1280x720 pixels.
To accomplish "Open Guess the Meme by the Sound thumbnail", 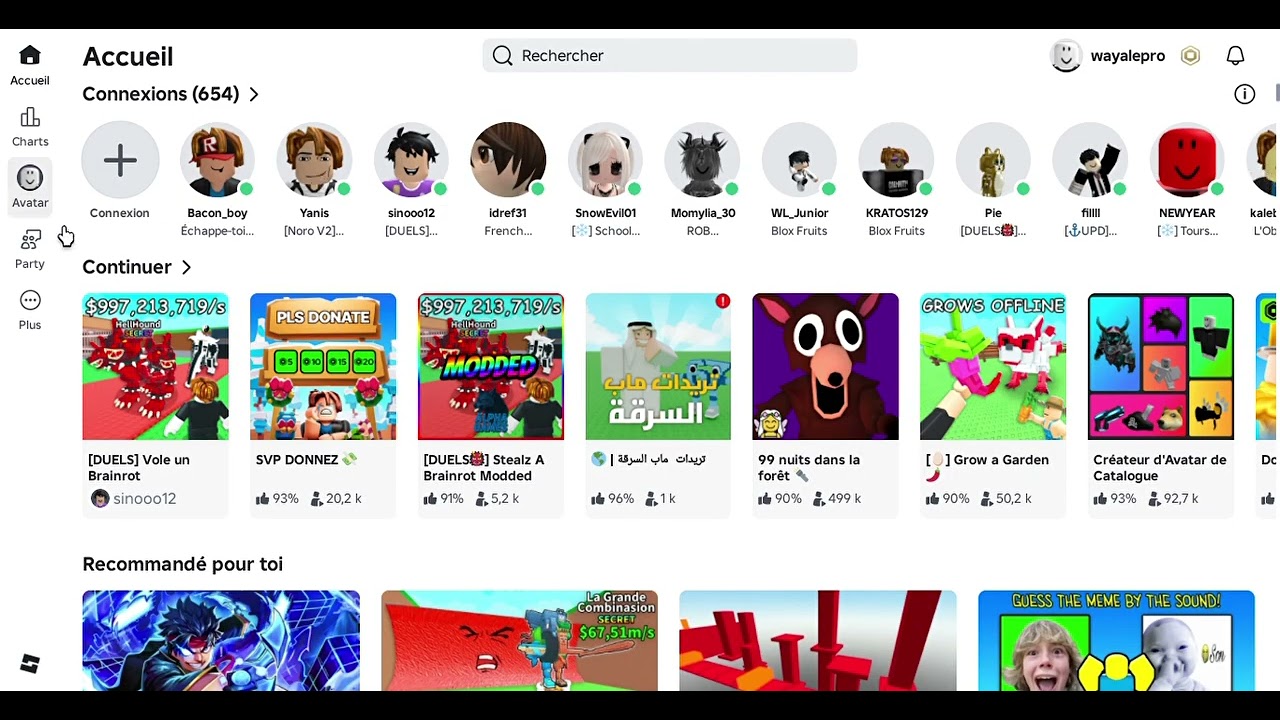I will pos(1116,640).
